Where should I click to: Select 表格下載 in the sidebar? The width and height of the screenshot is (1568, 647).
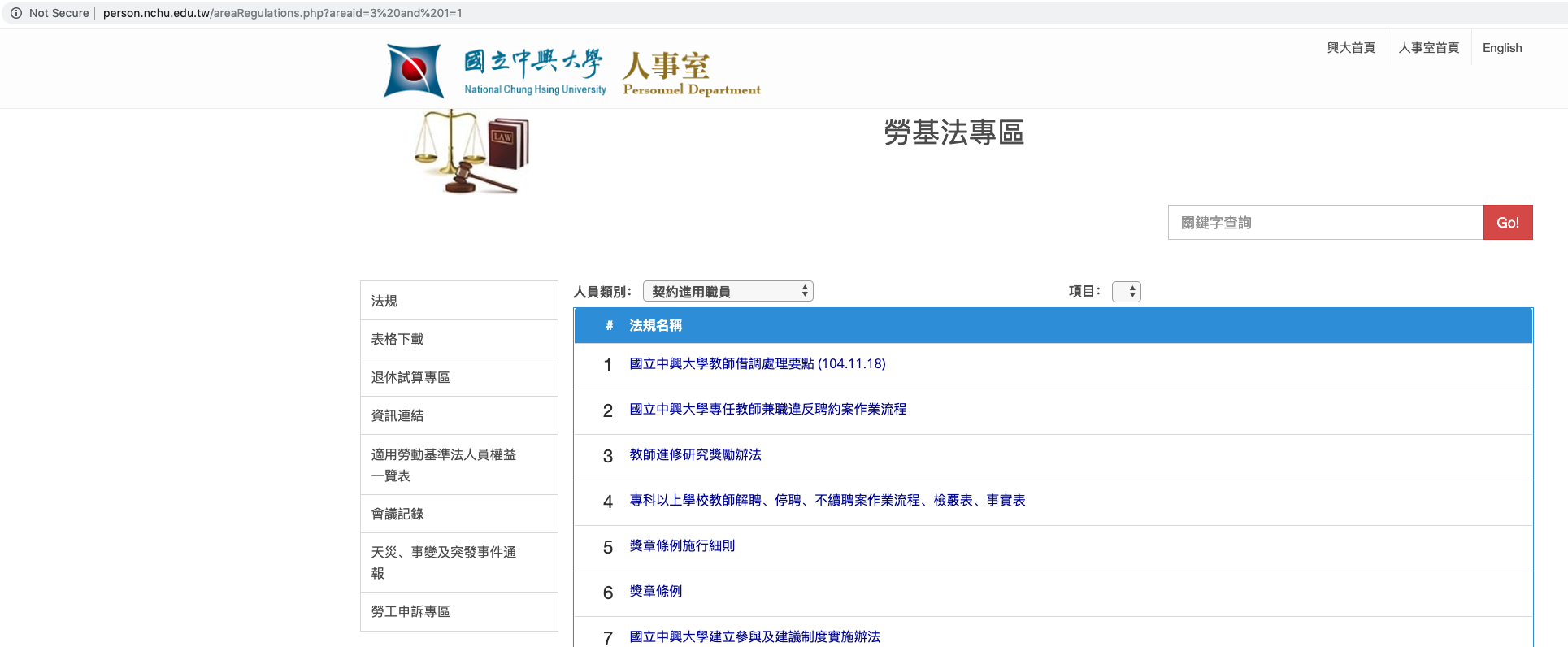pos(459,339)
